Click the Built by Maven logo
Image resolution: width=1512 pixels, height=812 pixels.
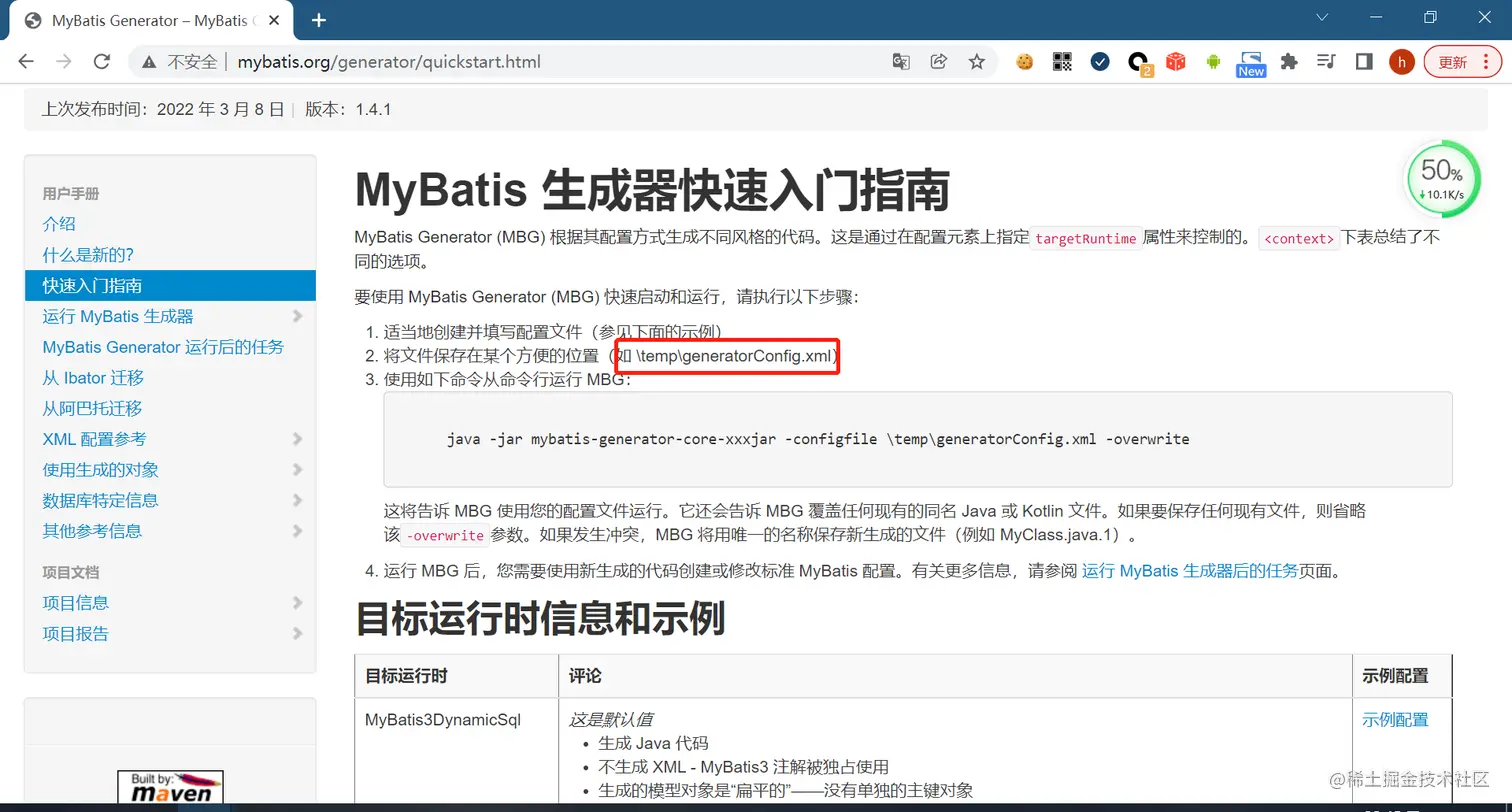(170, 788)
